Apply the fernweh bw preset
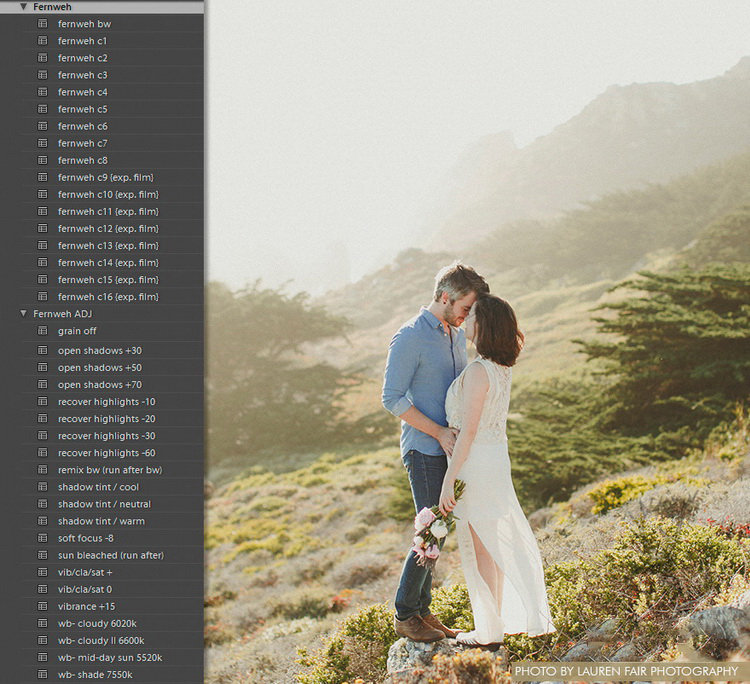750x684 pixels. 84,24
